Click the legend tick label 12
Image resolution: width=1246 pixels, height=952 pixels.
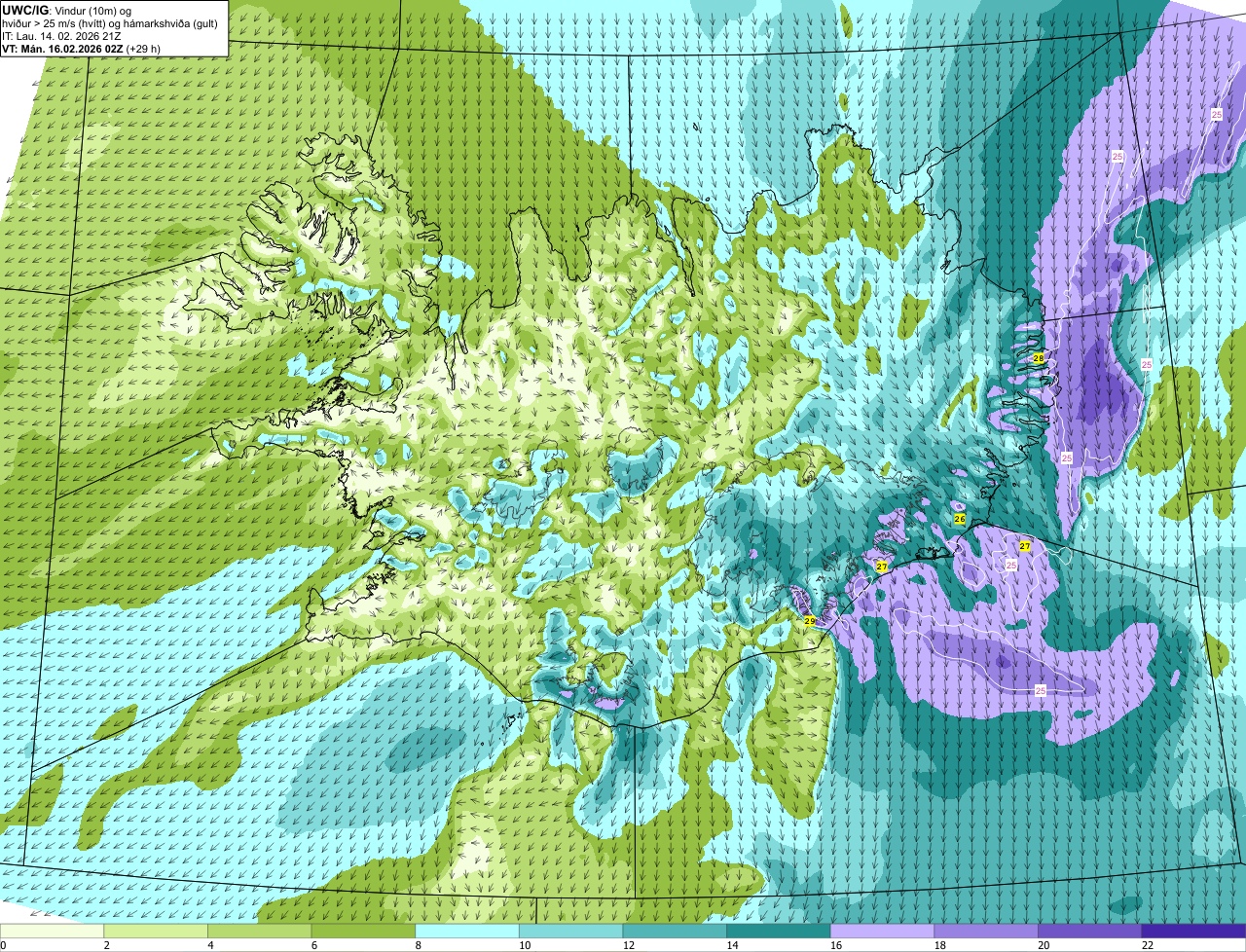click(x=628, y=945)
